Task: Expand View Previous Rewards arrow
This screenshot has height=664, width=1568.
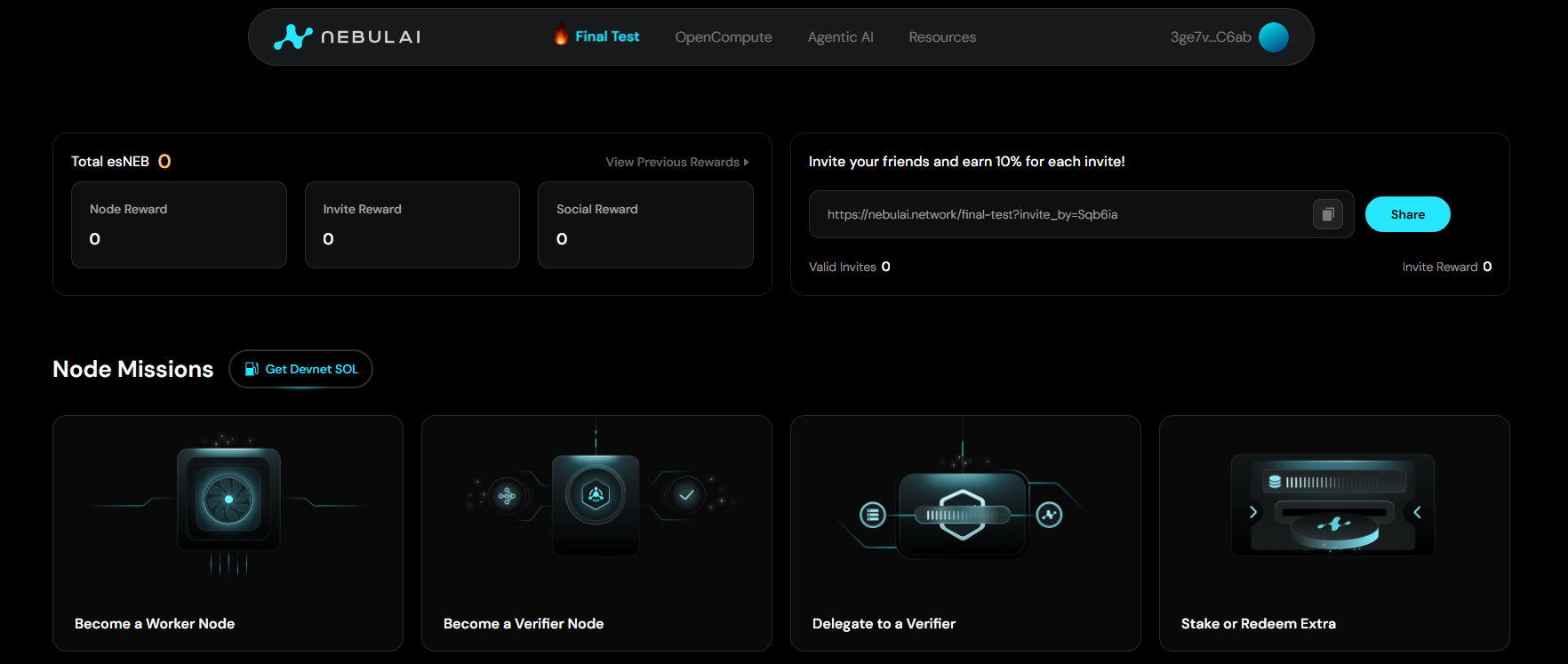Action: click(747, 162)
